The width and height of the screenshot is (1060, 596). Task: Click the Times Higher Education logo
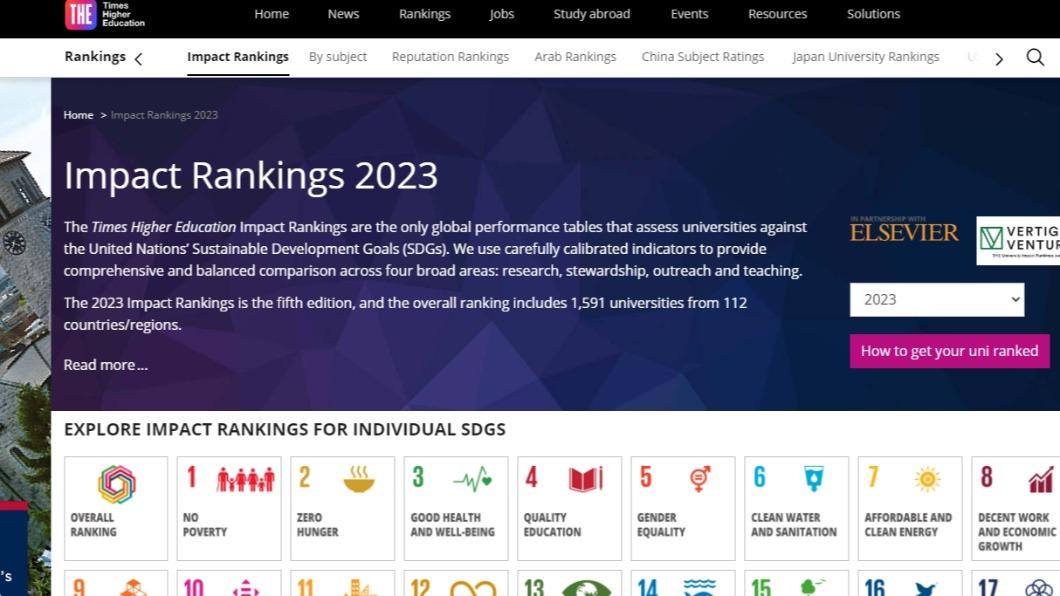105,14
